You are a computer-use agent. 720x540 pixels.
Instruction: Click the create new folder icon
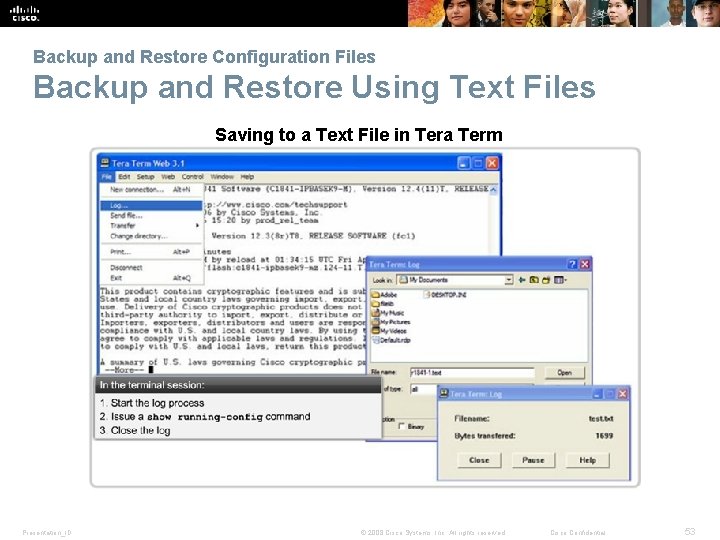546,280
